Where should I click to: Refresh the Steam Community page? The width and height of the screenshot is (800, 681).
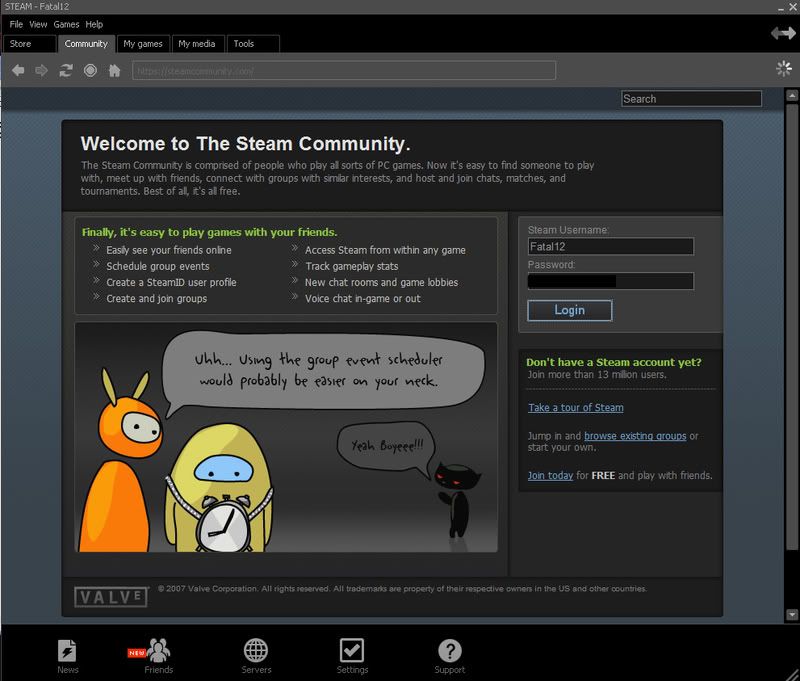click(x=64, y=70)
